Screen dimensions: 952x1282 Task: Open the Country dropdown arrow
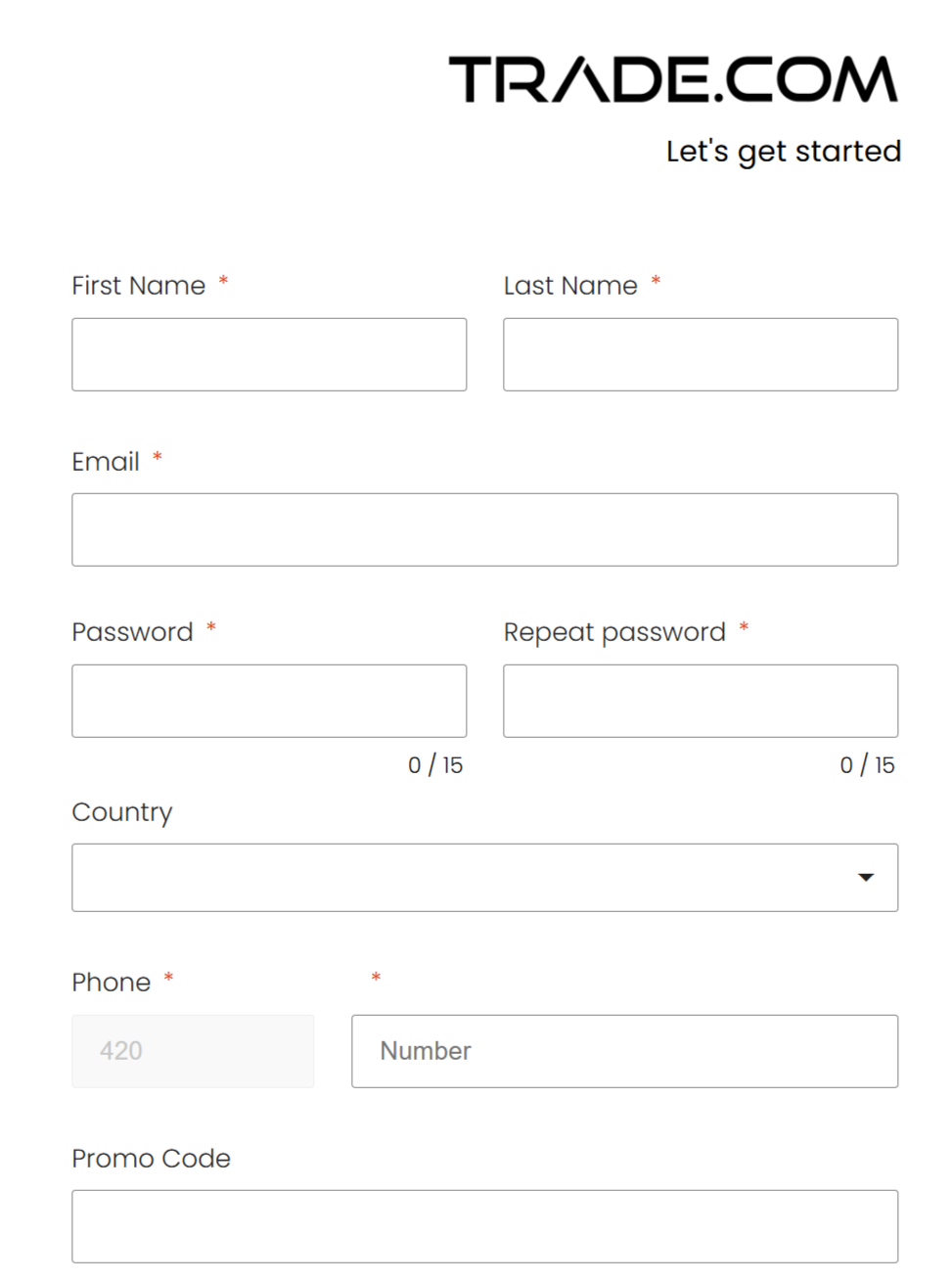click(x=865, y=877)
